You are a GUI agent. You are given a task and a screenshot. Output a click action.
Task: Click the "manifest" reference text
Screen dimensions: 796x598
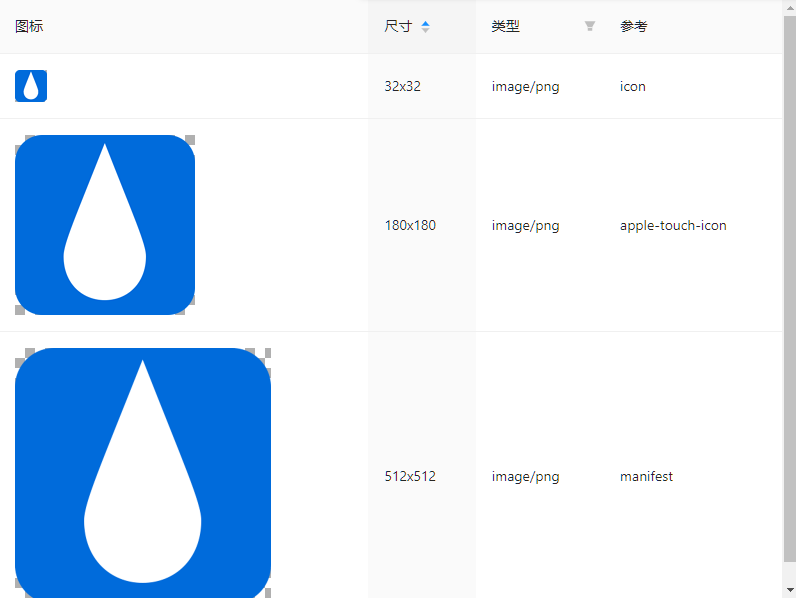646,477
